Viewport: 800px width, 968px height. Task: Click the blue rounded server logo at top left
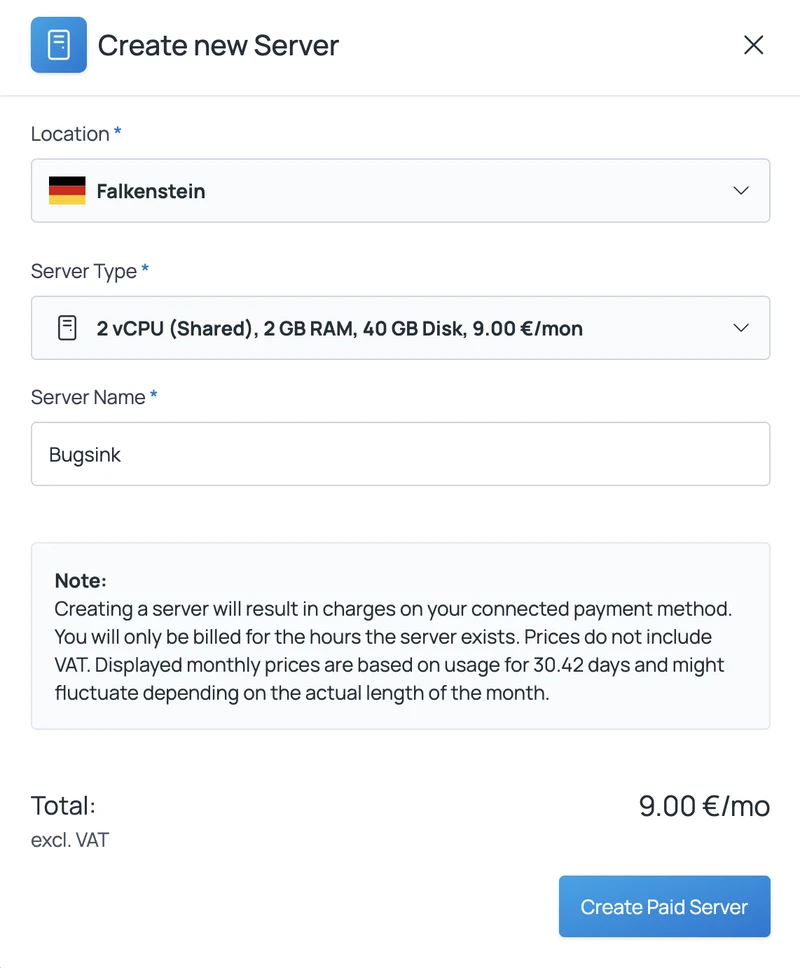pyautogui.click(x=58, y=45)
